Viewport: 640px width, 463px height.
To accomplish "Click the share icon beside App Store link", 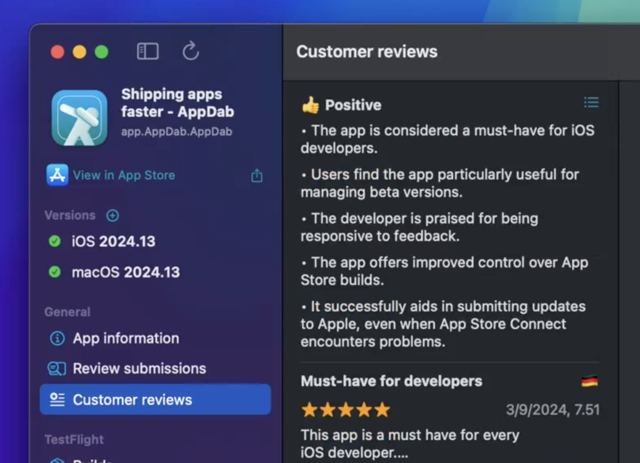I will (257, 175).
